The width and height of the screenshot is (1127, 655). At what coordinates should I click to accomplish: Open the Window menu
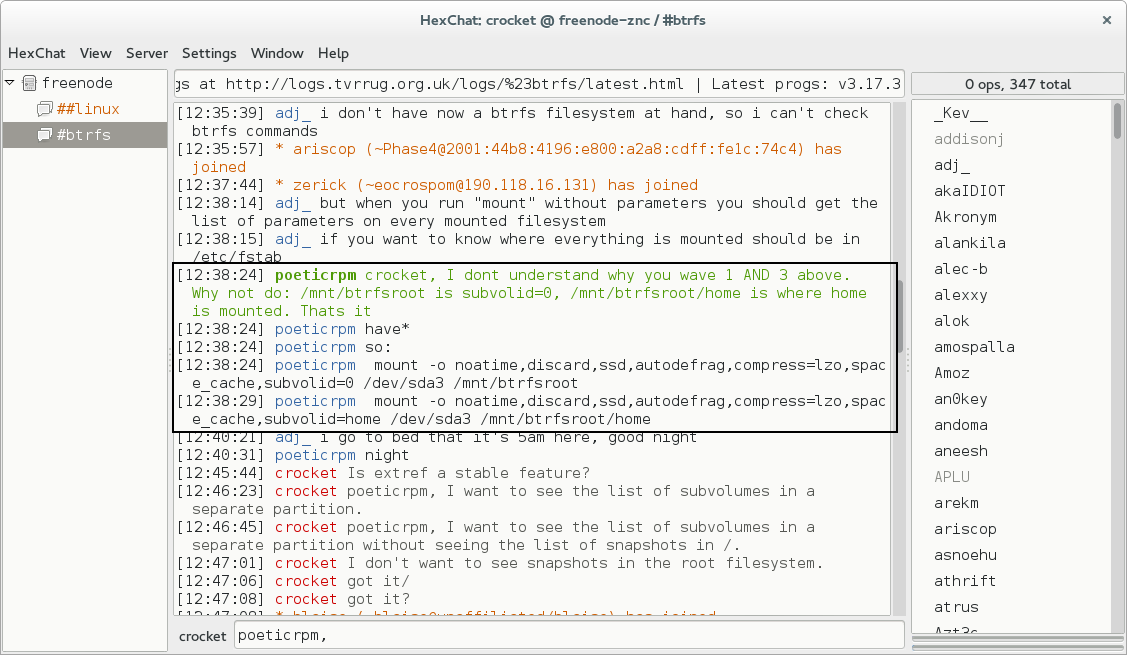277,53
